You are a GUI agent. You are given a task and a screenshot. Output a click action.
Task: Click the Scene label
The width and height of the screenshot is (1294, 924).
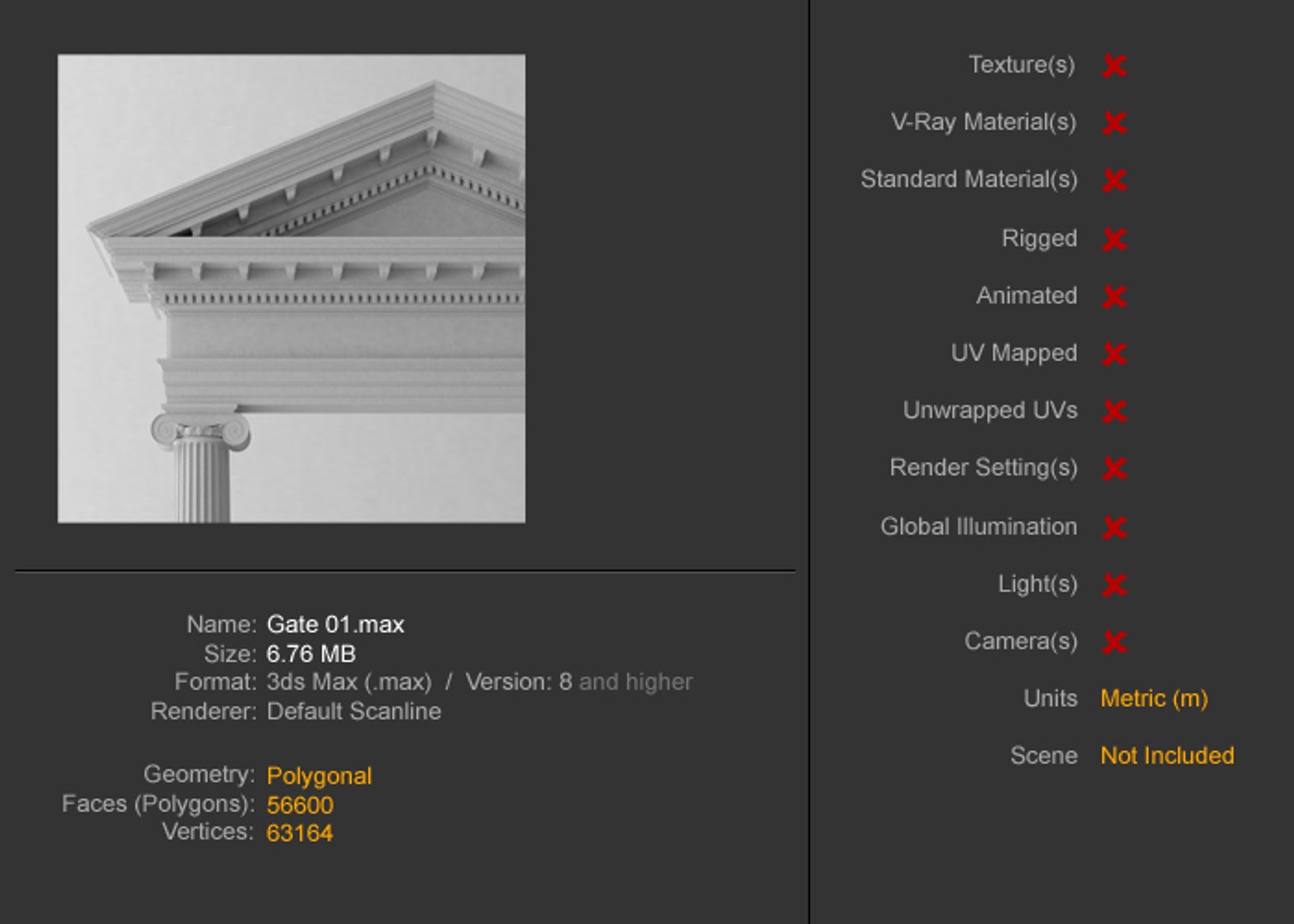[x=1043, y=755]
